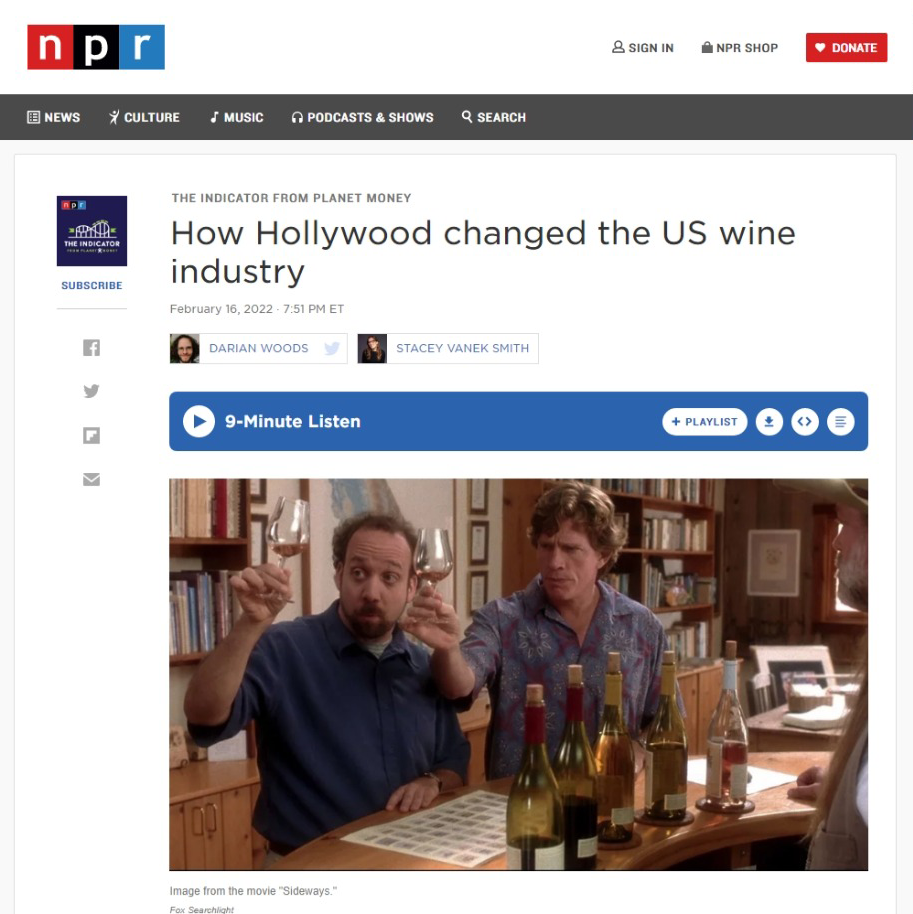
Task: Open the Culture menu
Action: (x=144, y=117)
